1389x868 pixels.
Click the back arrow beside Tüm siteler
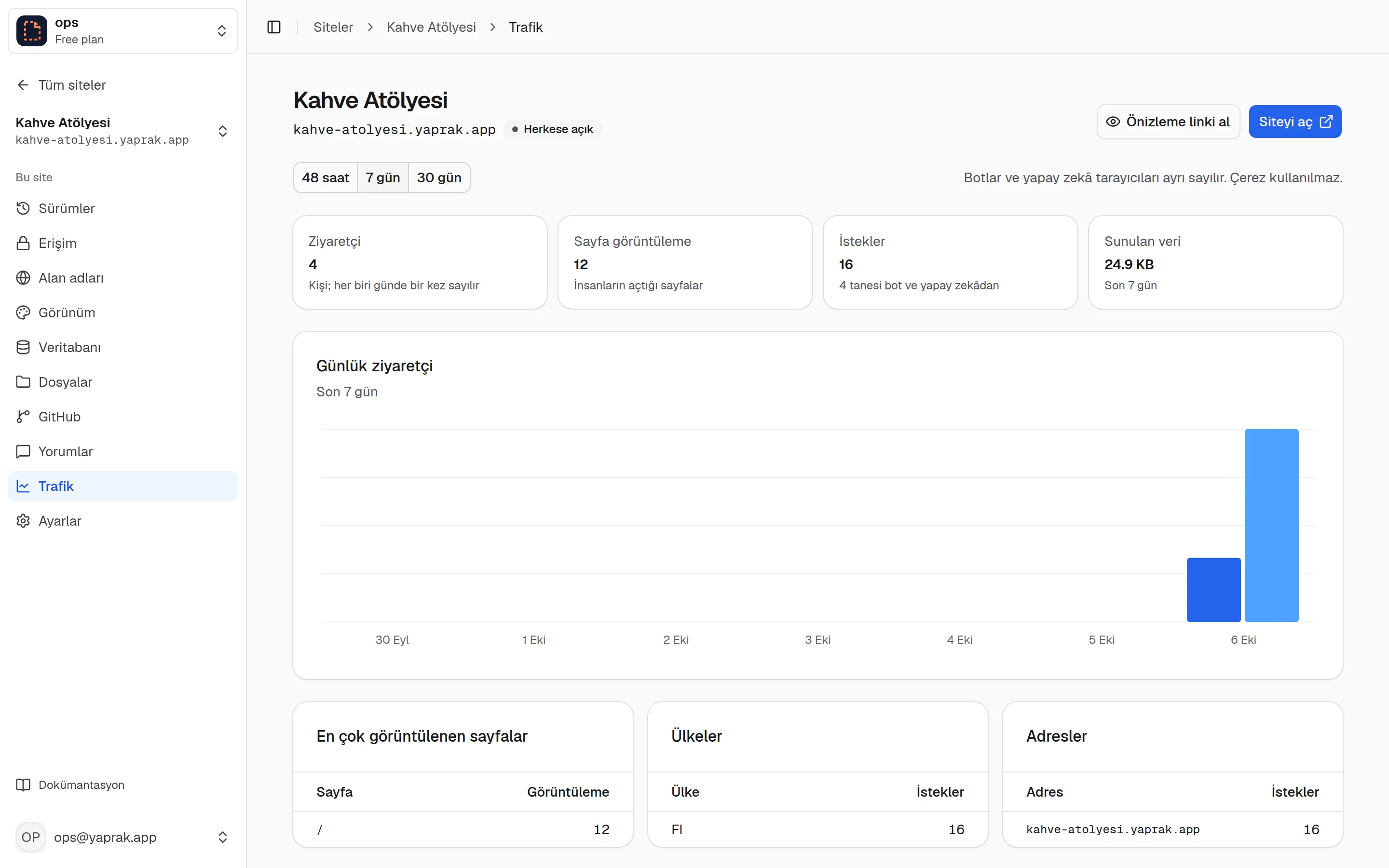pyautogui.click(x=23, y=85)
